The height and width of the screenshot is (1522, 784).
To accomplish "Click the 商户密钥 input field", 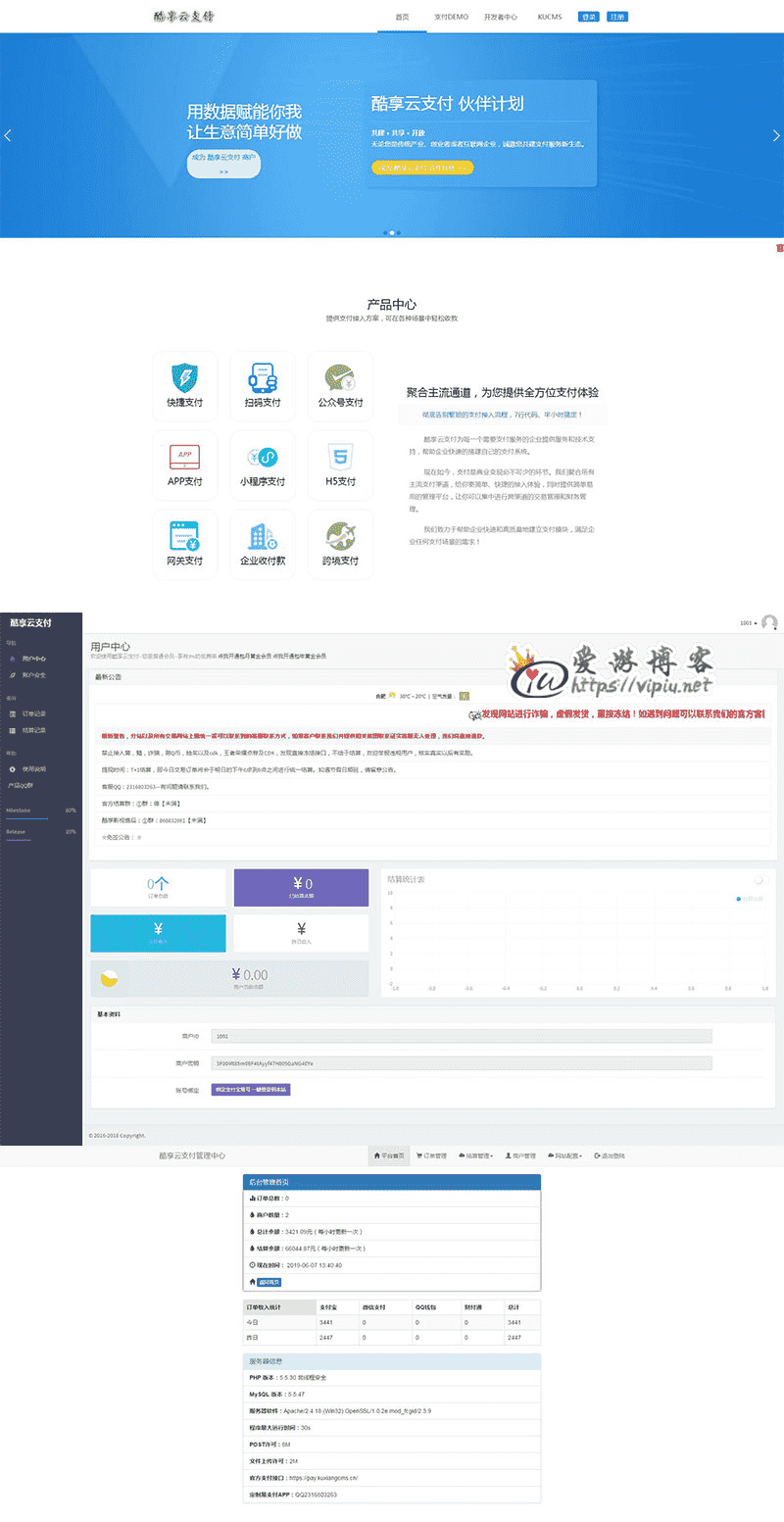I will click(462, 1062).
